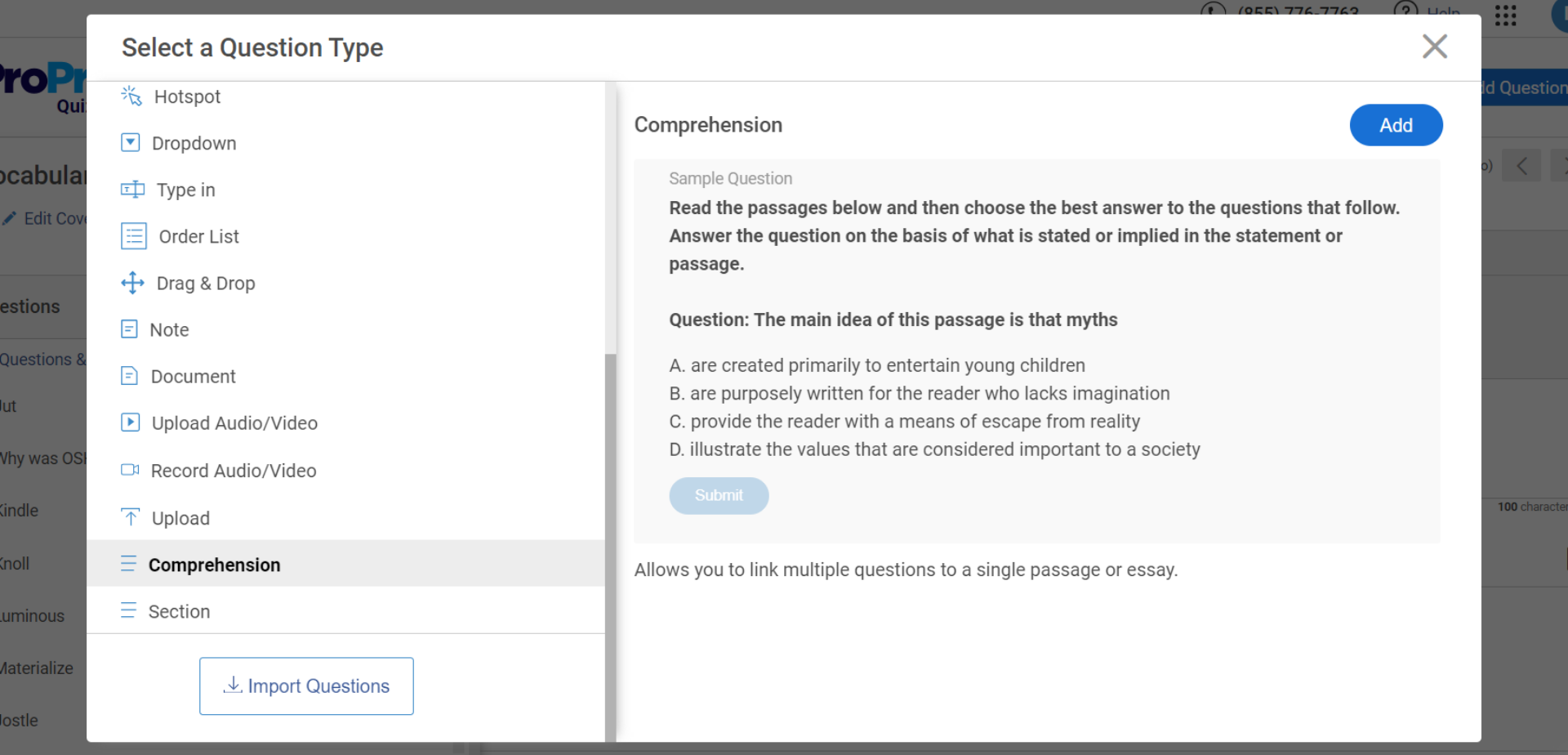Open the apps grid icon in header
This screenshot has width=1568, height=755.
[x=1505, y=16]
